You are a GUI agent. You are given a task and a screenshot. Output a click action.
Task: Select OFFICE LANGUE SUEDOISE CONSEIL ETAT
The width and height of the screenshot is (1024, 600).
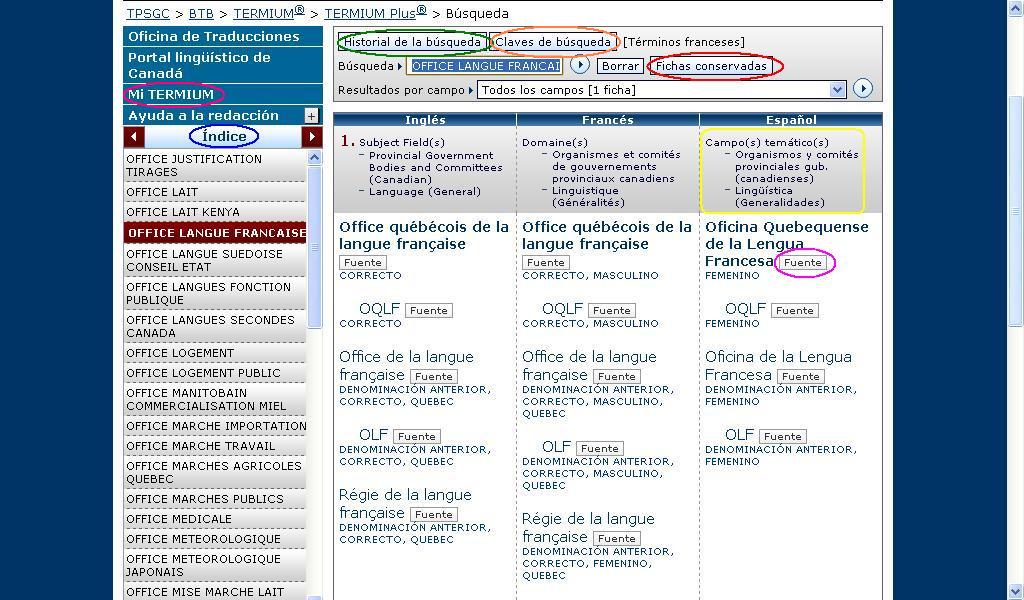point(214,261)
